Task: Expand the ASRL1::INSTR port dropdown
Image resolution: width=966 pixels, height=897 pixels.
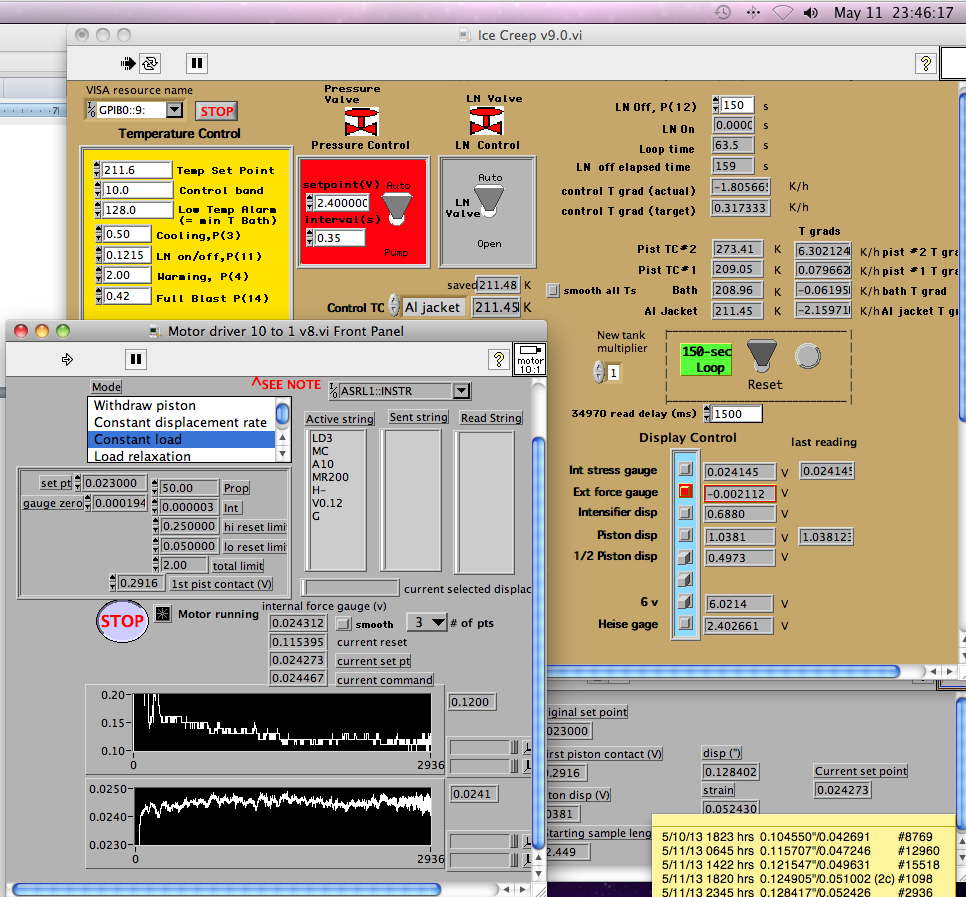Action: tap(460, 391)
